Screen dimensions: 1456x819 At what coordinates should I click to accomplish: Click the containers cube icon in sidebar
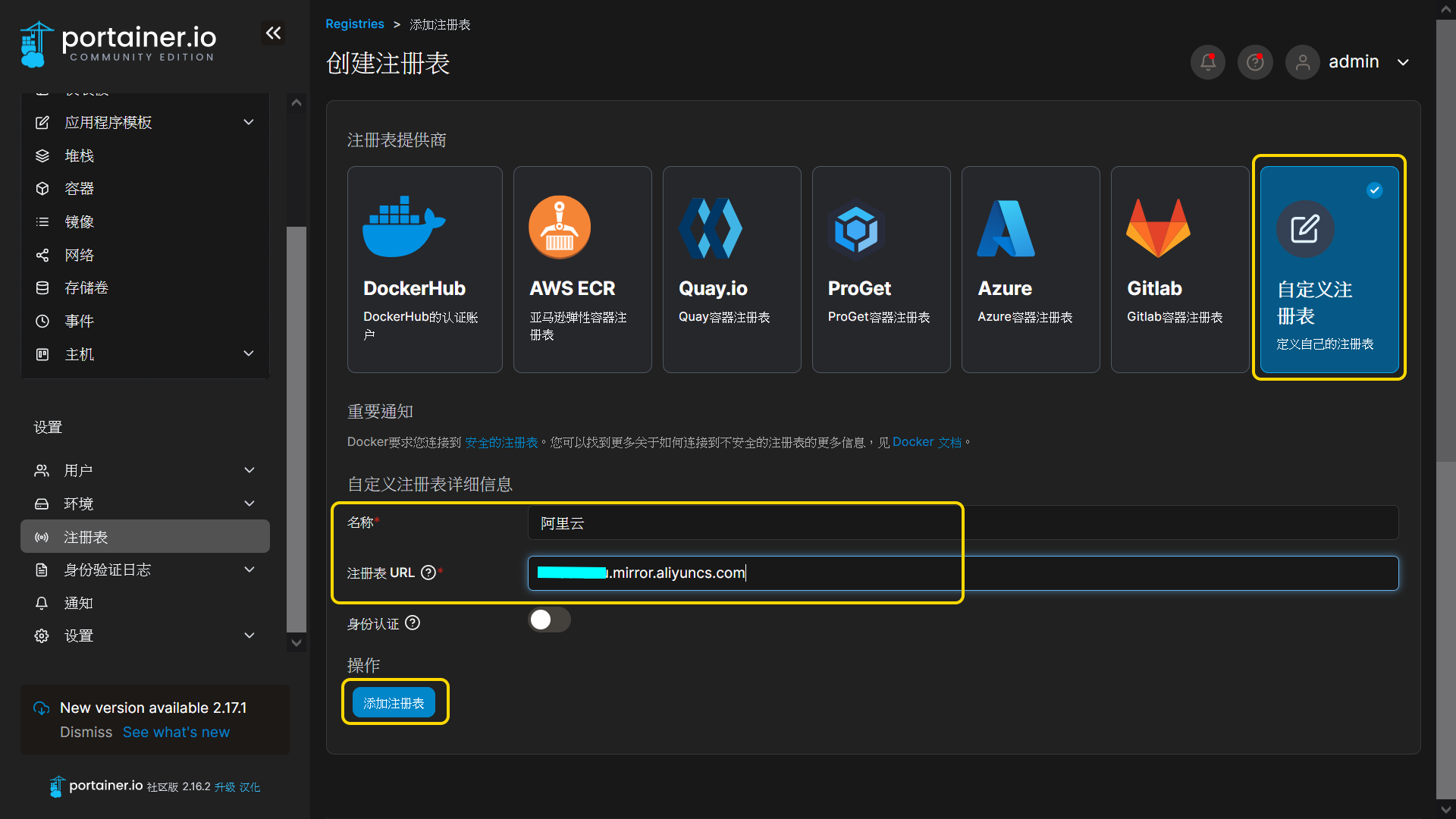(42, 188)
